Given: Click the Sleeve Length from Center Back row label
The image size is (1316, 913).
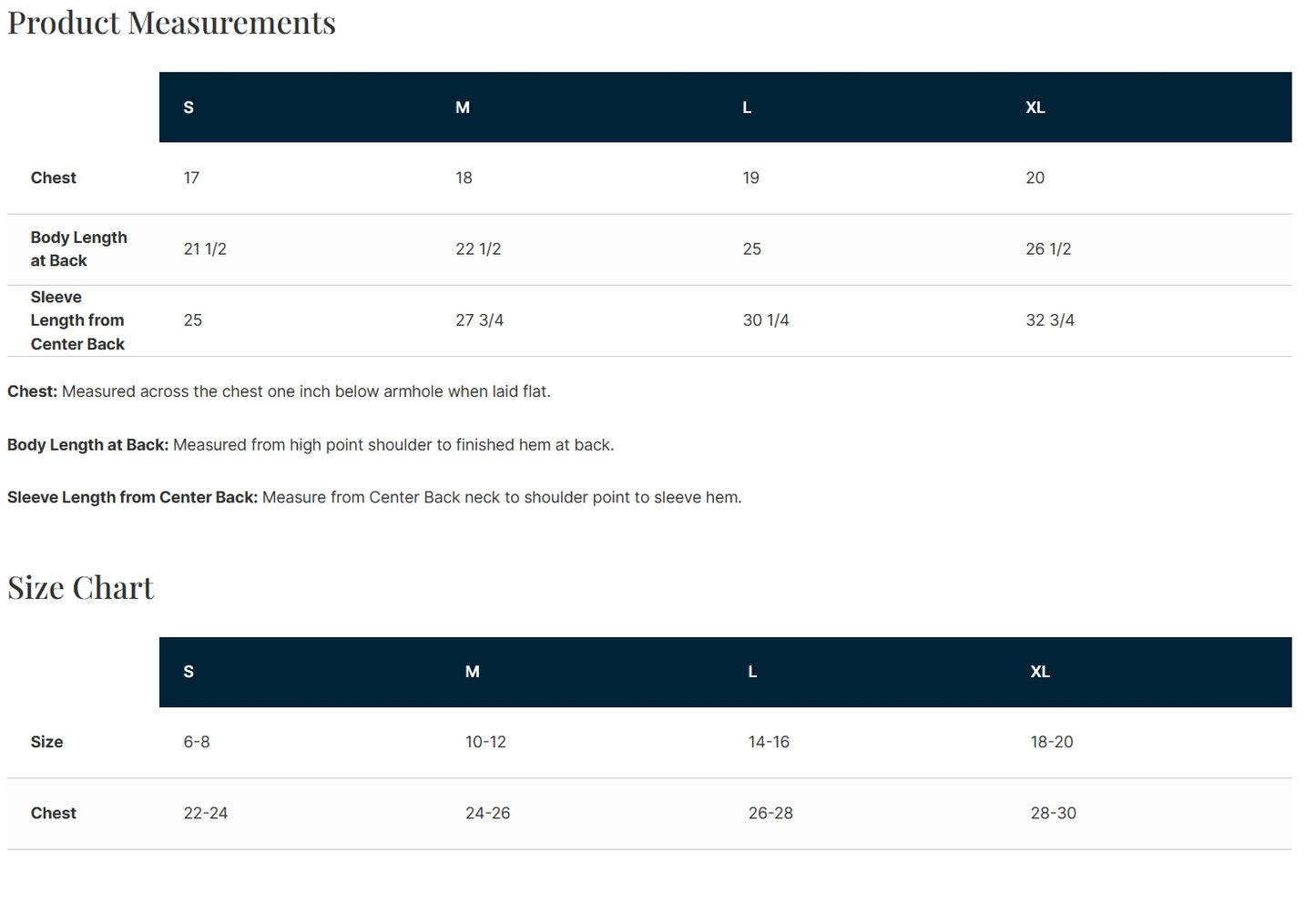Looking at the screenshot, I should click(77, 320).
